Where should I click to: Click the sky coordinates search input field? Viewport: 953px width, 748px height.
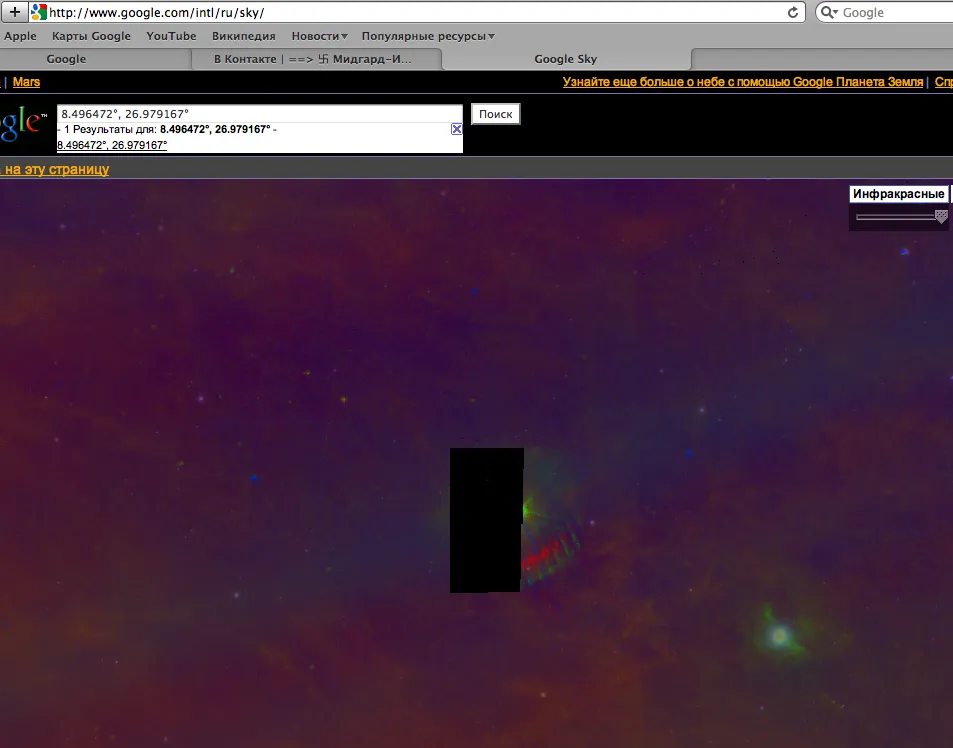point(259,114)
